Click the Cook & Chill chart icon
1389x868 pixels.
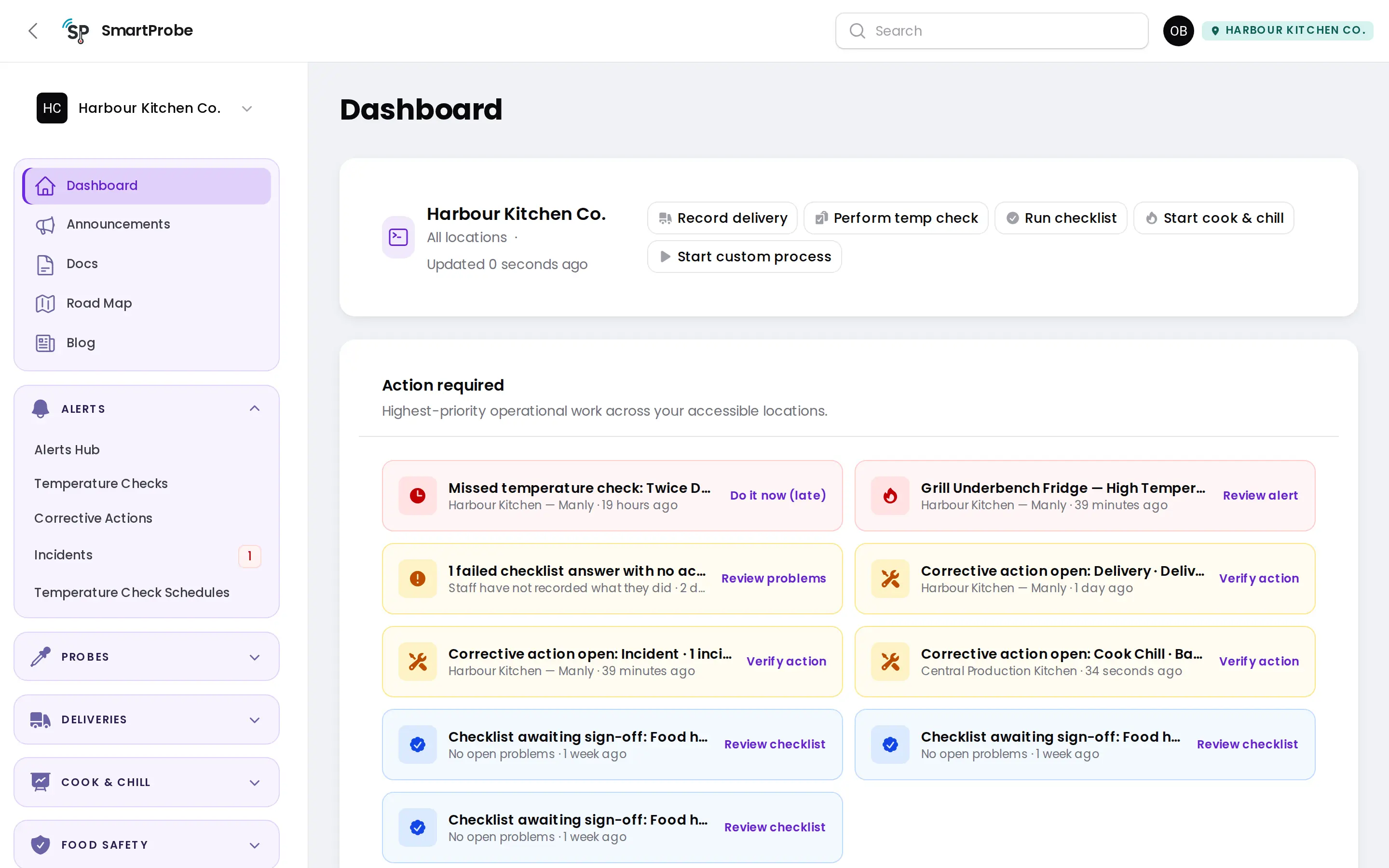point(40,782)
